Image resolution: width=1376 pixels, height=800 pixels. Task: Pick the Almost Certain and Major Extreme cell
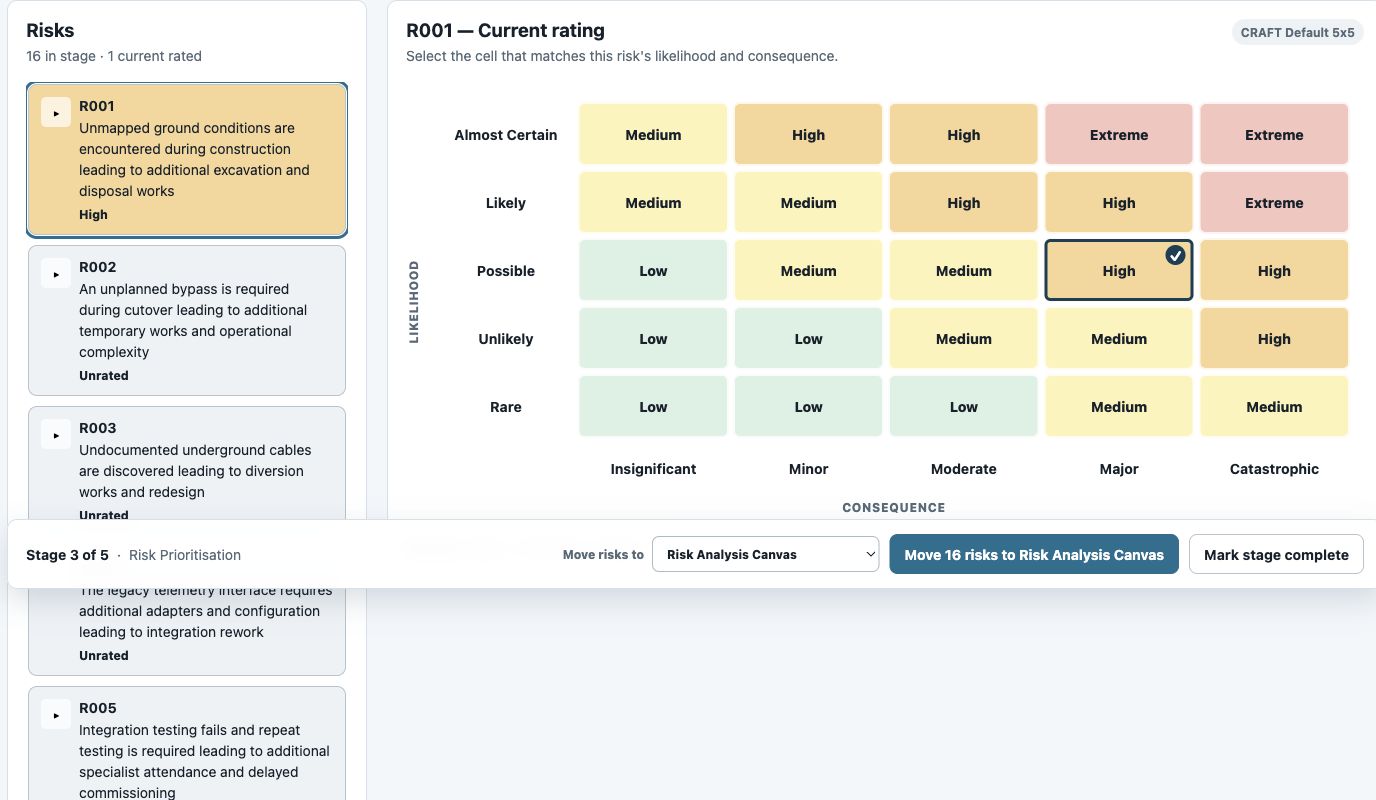point(1119,134)
